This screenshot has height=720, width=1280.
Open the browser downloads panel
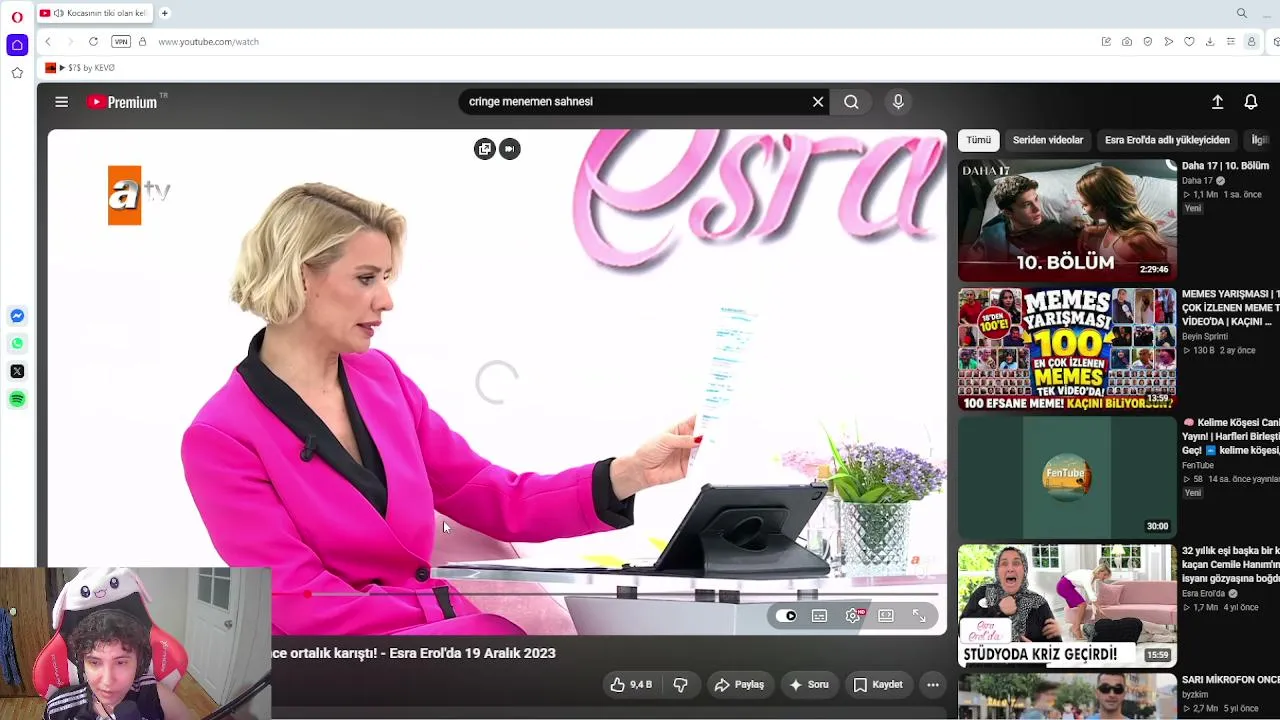1210,42
